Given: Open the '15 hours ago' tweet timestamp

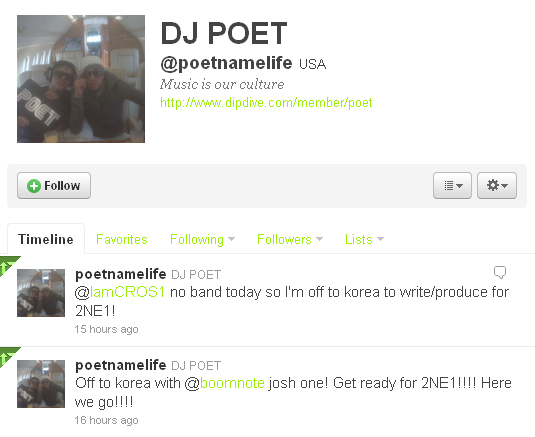Looking at the screenshot, I should [x=106, y=329].
